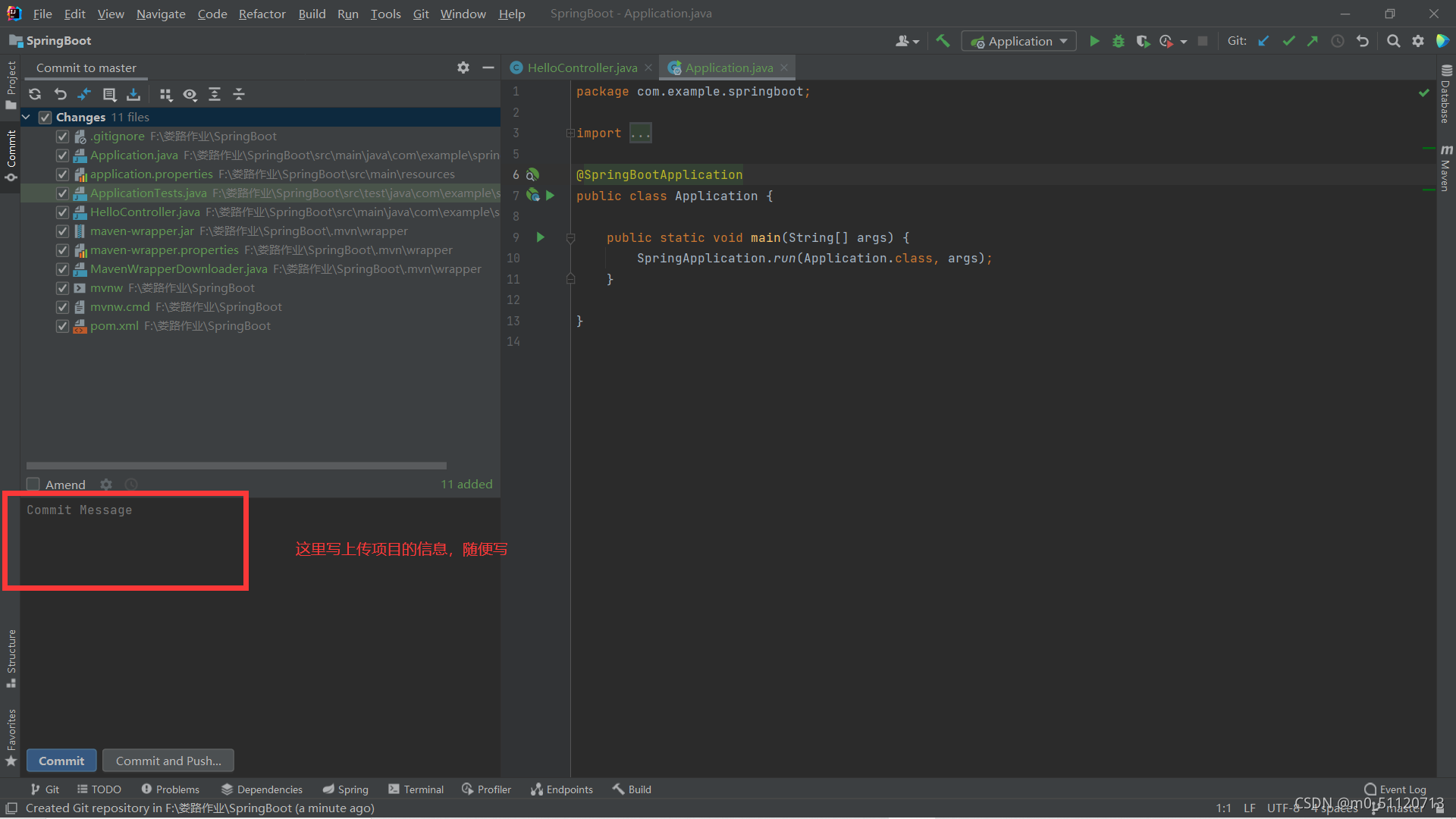Click the Build project hammer icon
This screenshot has height=819, width=1456.
pos(943,41)
